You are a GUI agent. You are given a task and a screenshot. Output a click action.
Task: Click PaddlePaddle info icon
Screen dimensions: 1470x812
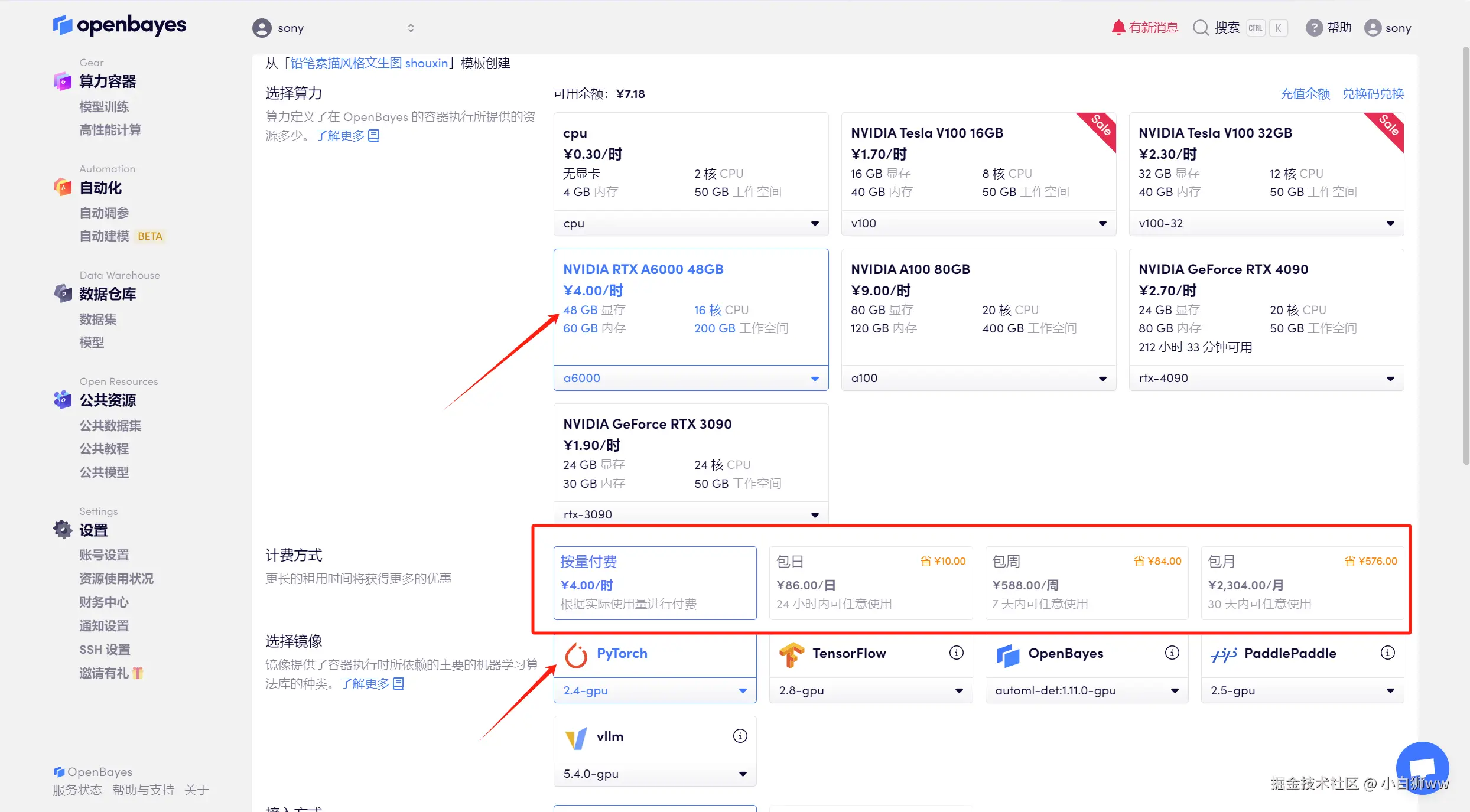pyautogui.click(x=1387, y=653)
